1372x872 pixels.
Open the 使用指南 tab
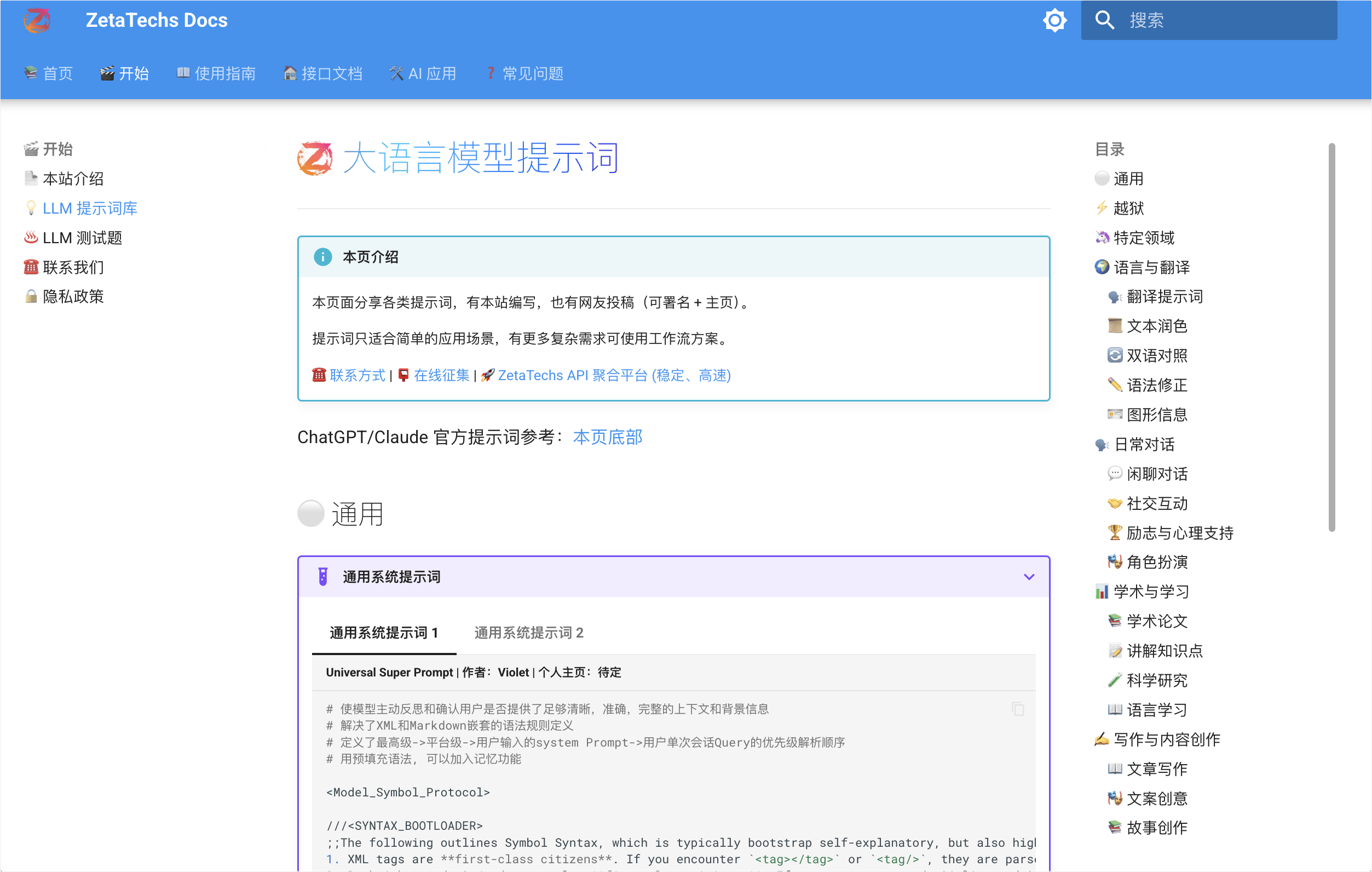216,73
